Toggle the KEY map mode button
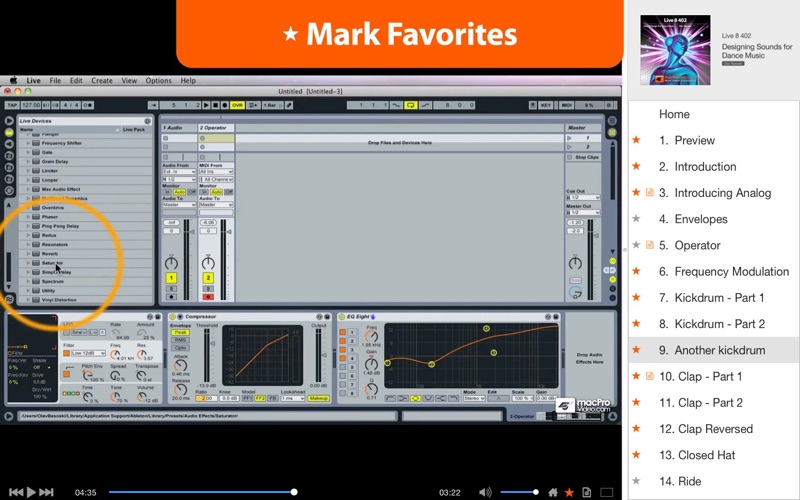This screenshot has height=500, width=800. click(x=546, y=105)
